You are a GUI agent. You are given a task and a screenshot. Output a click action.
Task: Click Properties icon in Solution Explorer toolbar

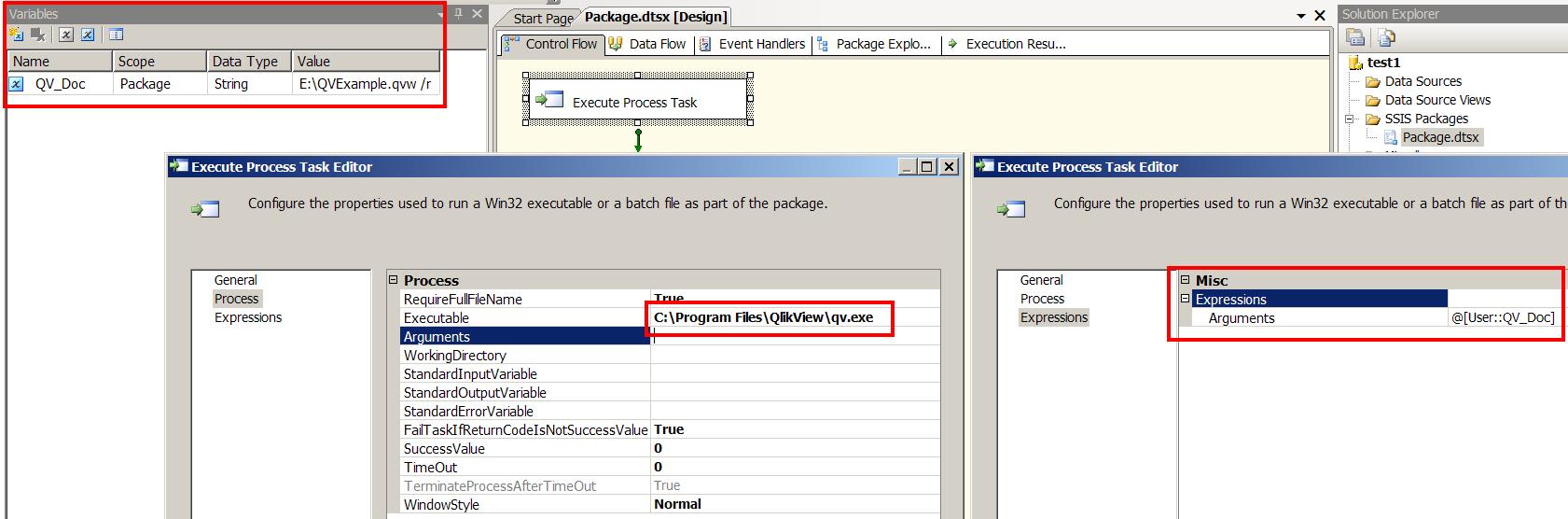click(1355, 37)
